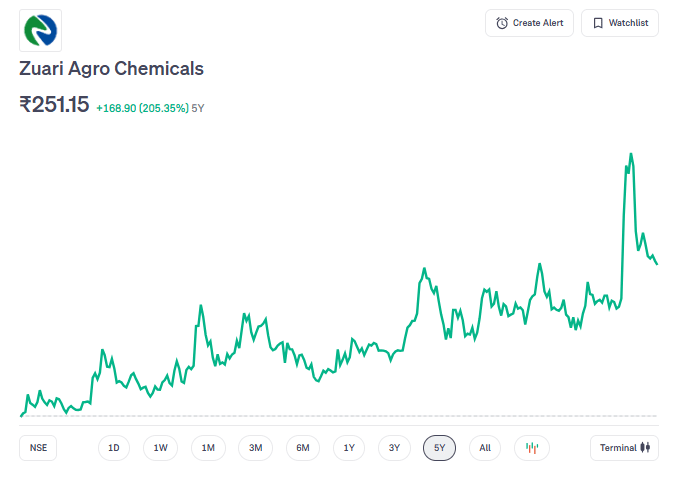
Task: Show the 3M price history
Action: pyautogui.click(x=255, y=448)
